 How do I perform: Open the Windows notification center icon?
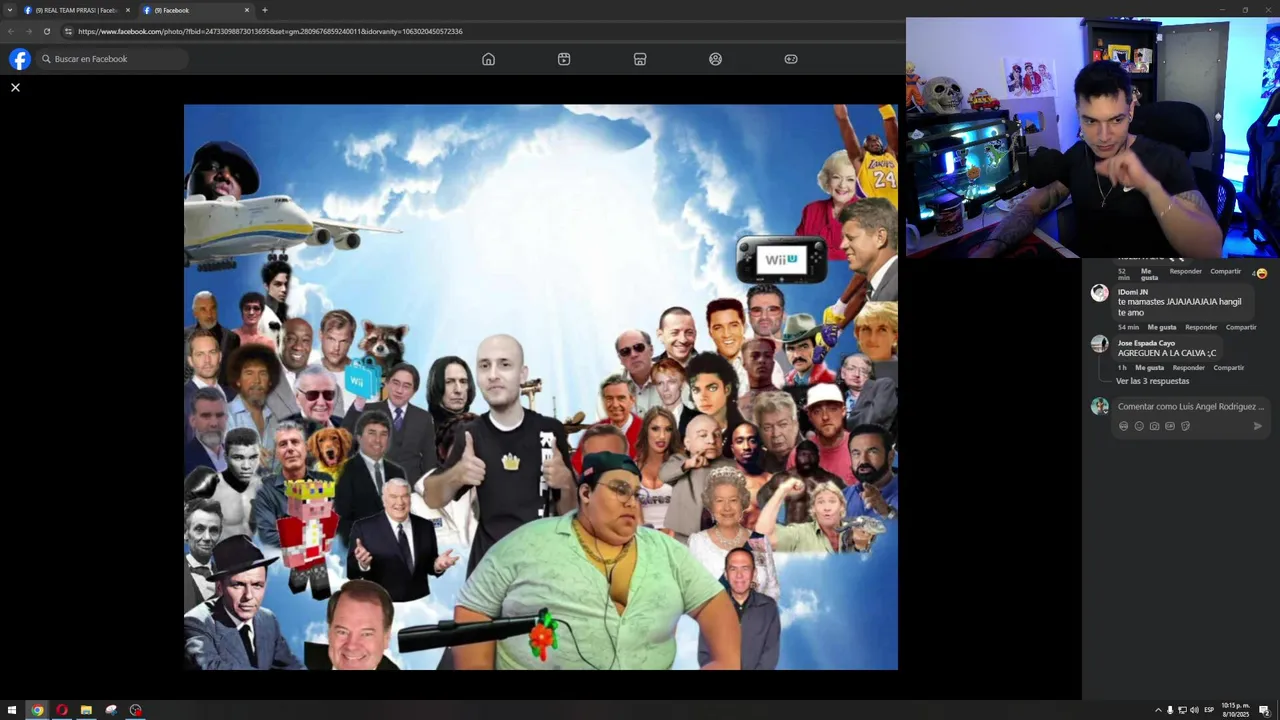1264,710
